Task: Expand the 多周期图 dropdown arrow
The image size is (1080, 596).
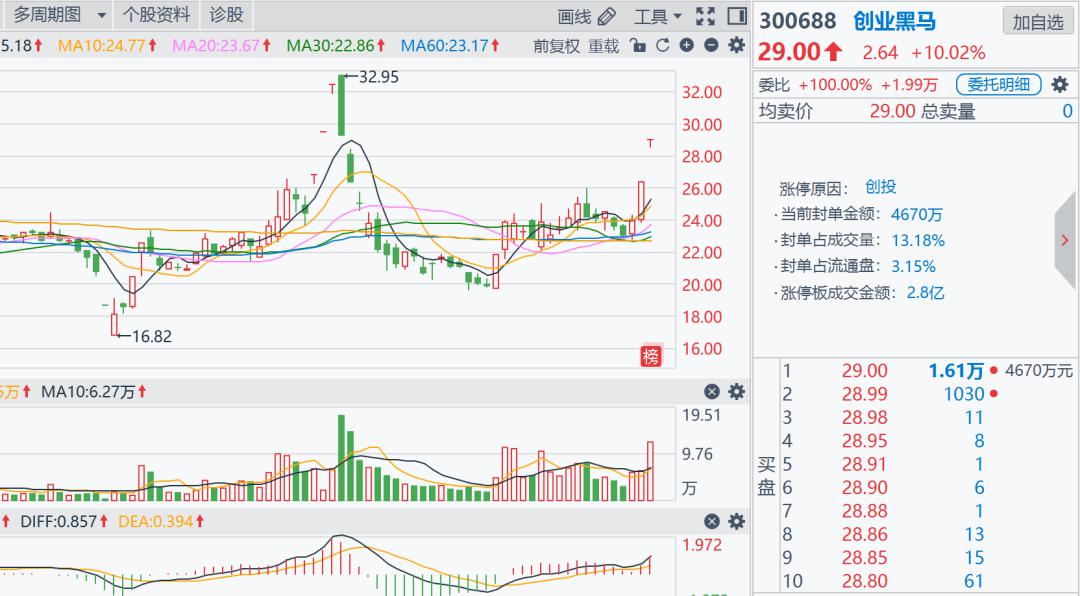Action: 101,16
